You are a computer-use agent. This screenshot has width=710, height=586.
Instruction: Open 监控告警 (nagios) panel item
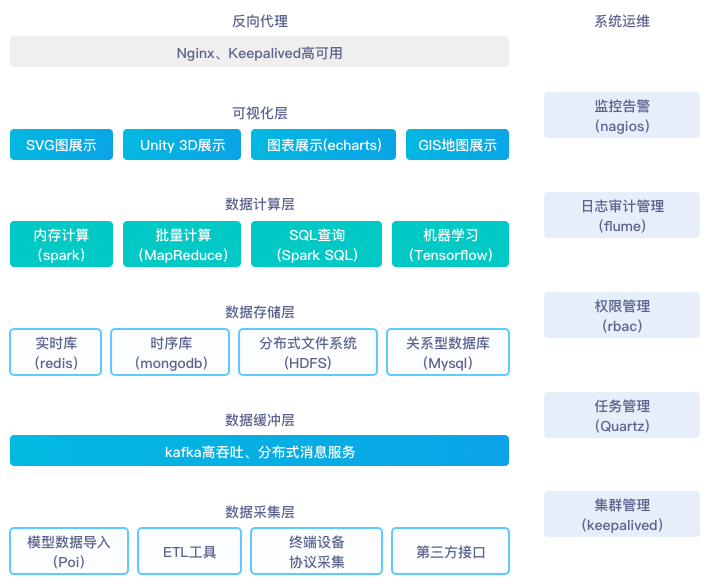tap(621, 115)
